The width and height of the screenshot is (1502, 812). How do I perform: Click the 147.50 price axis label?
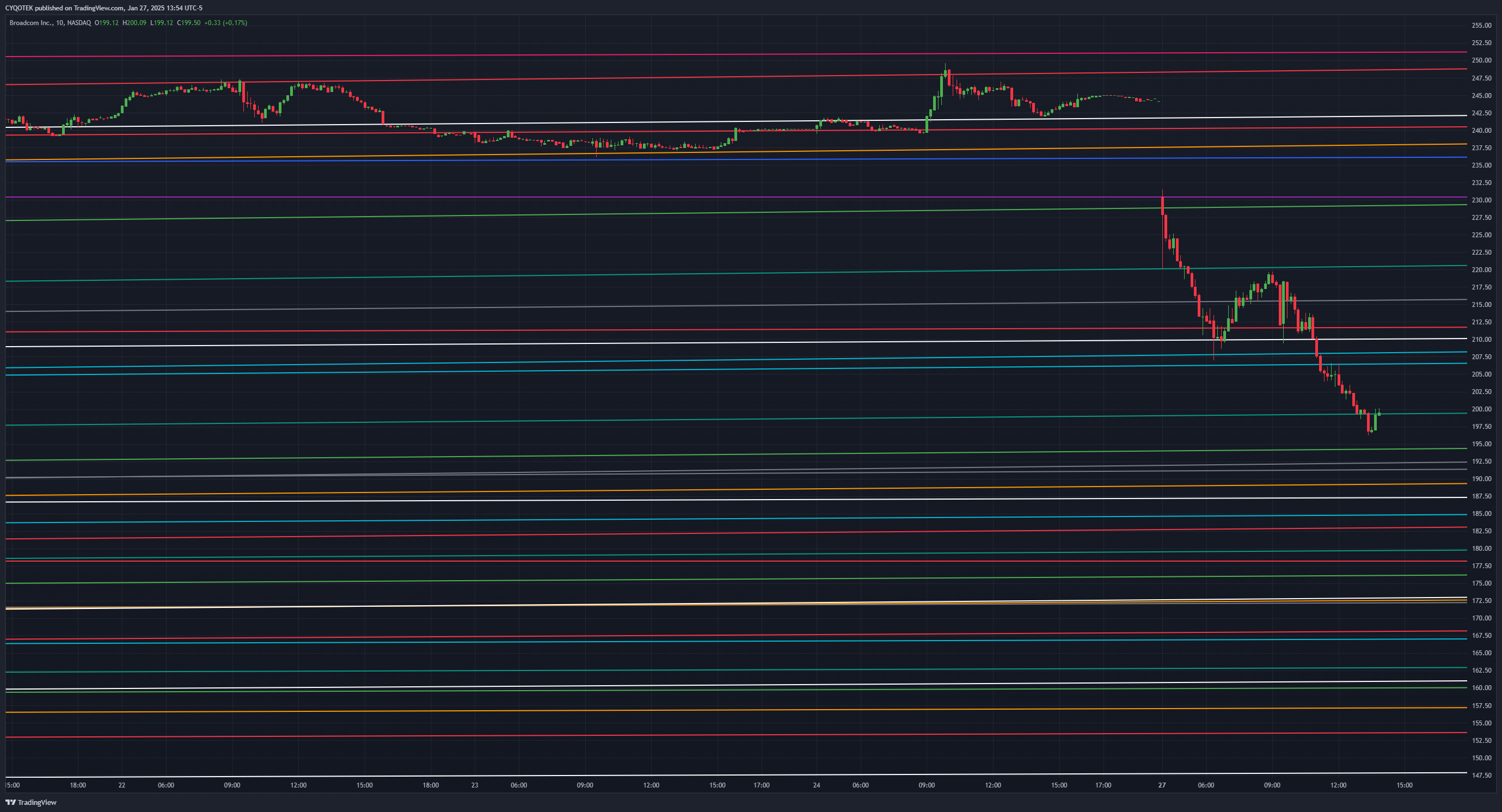(x=1482, y=776)
